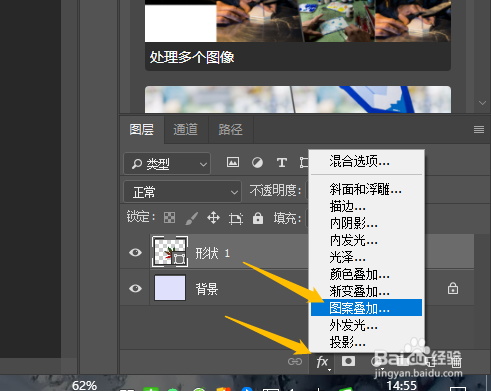Select the 形状 1 layer thumbnail
491x391 pixels.
pyautogui.click(x=170, y=252)
